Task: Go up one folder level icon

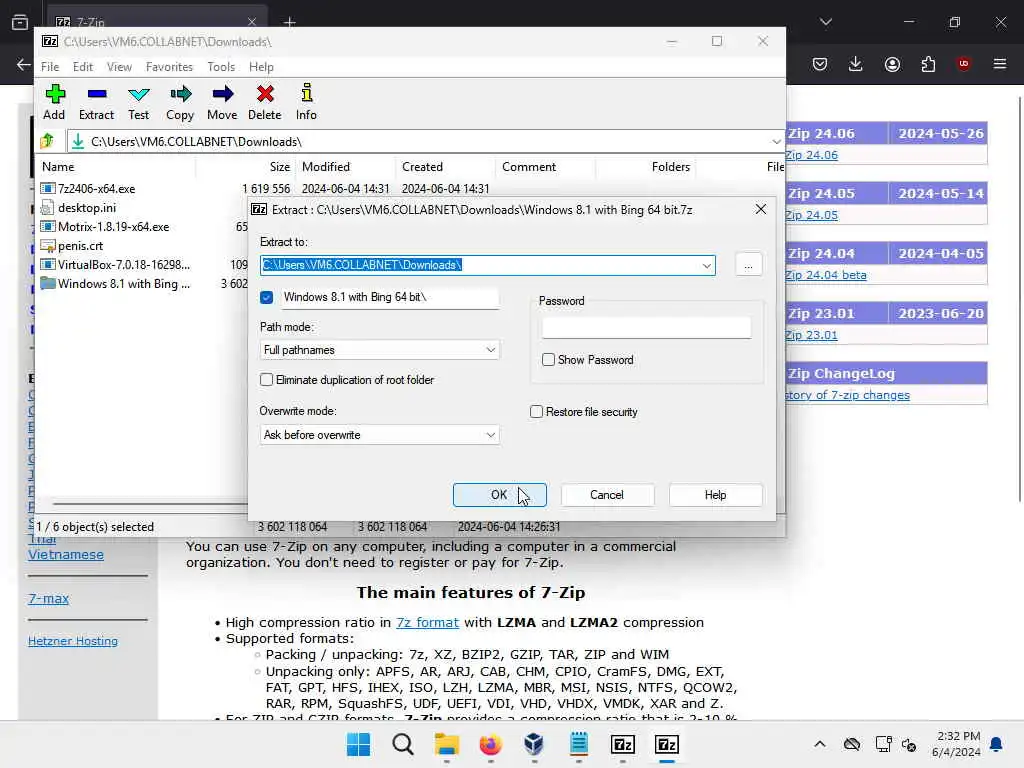Action: (x=47, y=141)
